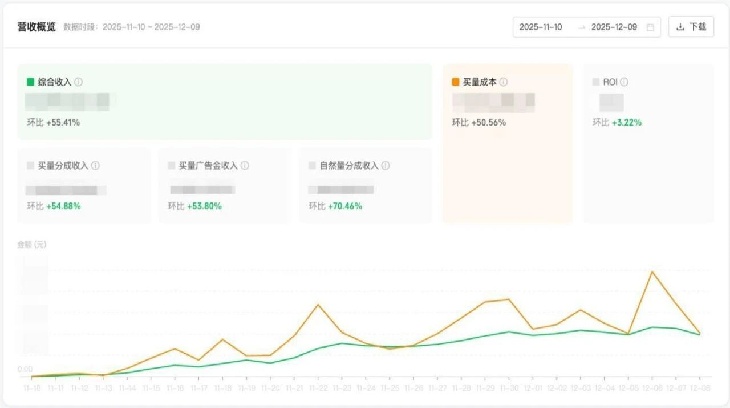Image resolution: width=730 pixels, height=408 pixels.
Task: Click the highest orange peak on chart
Action: (653, 271)
